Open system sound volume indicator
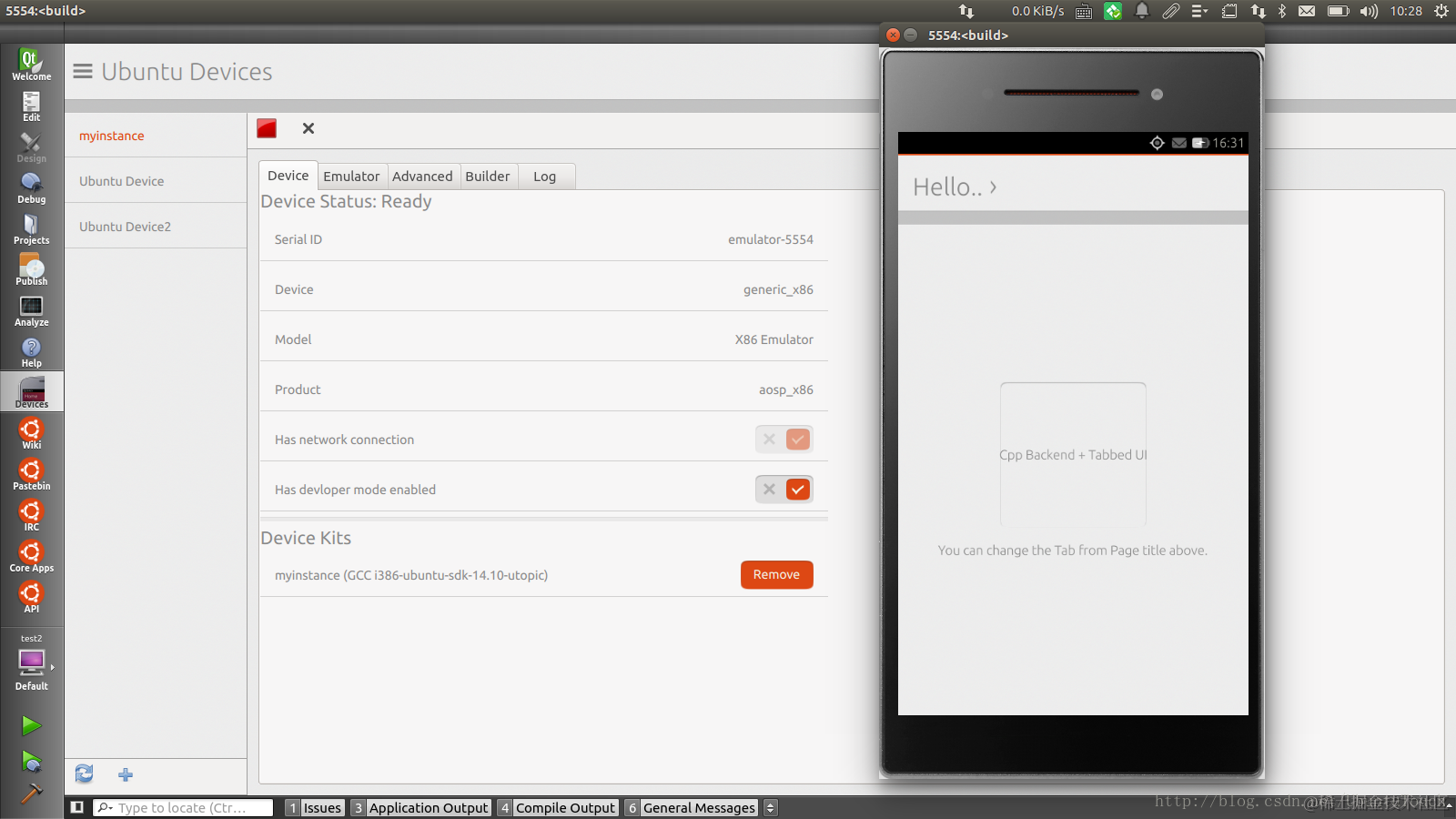This screenshot has width=1456, height=819. 1369,11
